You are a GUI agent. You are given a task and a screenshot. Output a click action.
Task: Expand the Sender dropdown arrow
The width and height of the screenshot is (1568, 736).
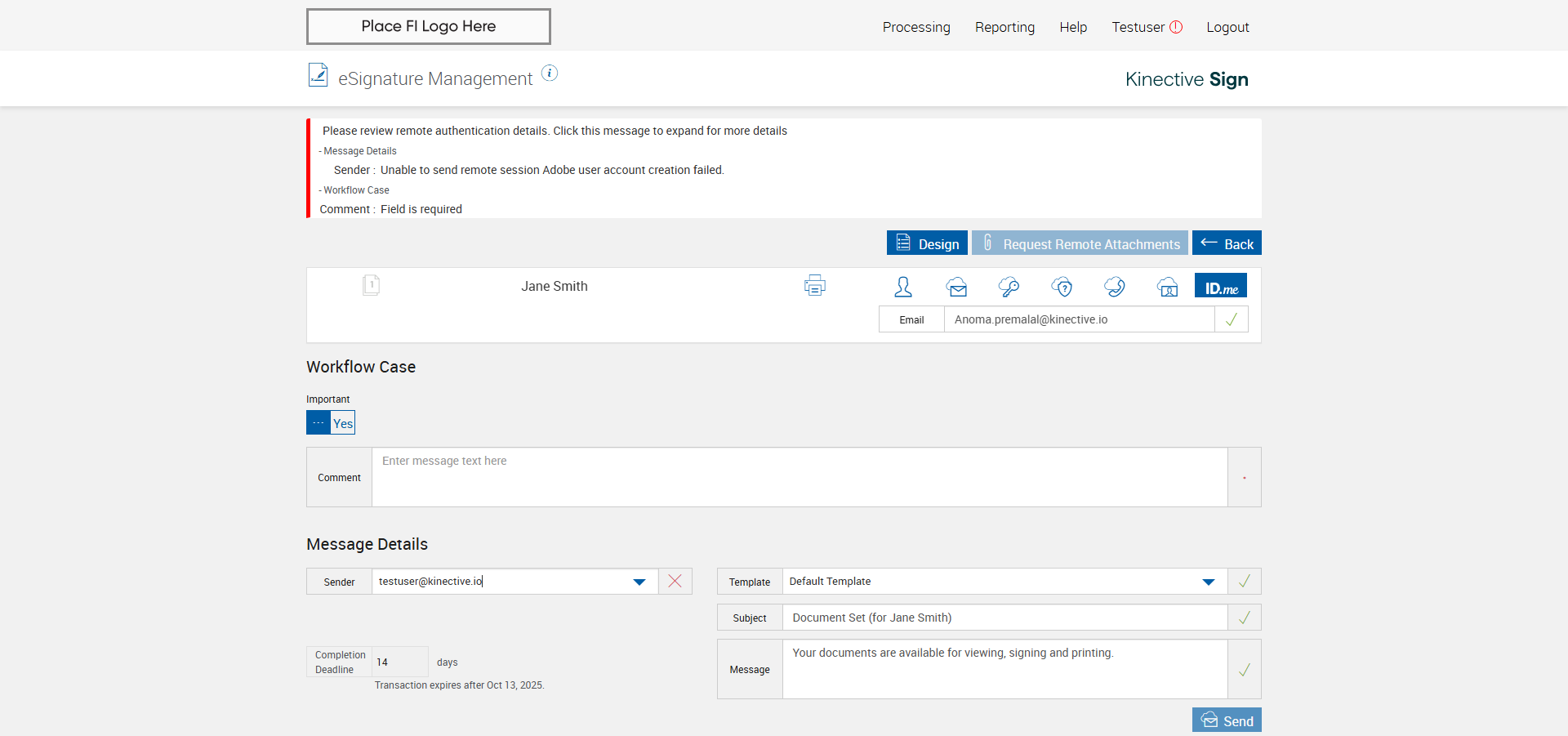(x=639, y=582)
